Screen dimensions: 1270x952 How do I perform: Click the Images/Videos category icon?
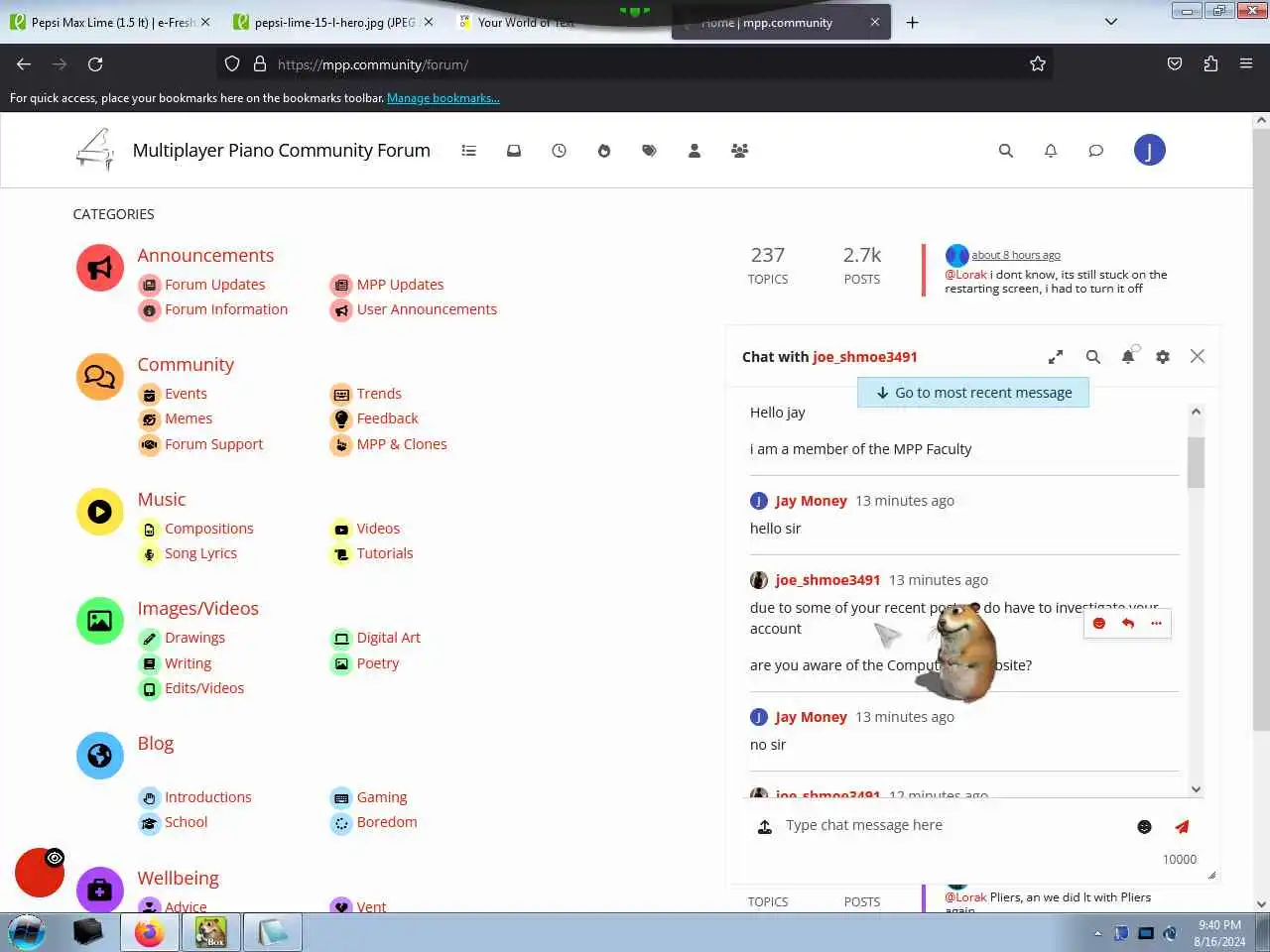pos(100,621)
